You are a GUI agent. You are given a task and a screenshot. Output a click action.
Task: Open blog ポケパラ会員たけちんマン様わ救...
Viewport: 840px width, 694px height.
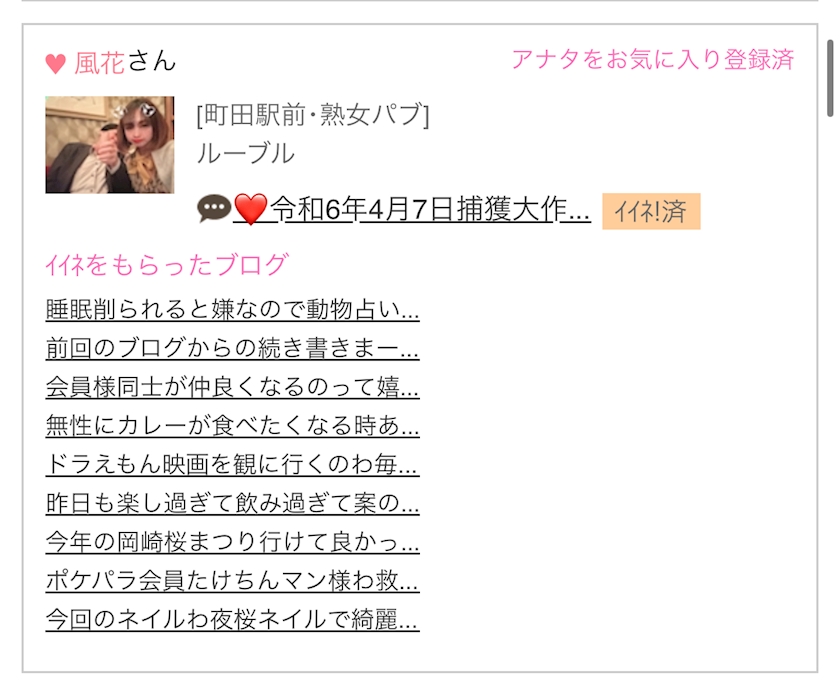point(232,580)
